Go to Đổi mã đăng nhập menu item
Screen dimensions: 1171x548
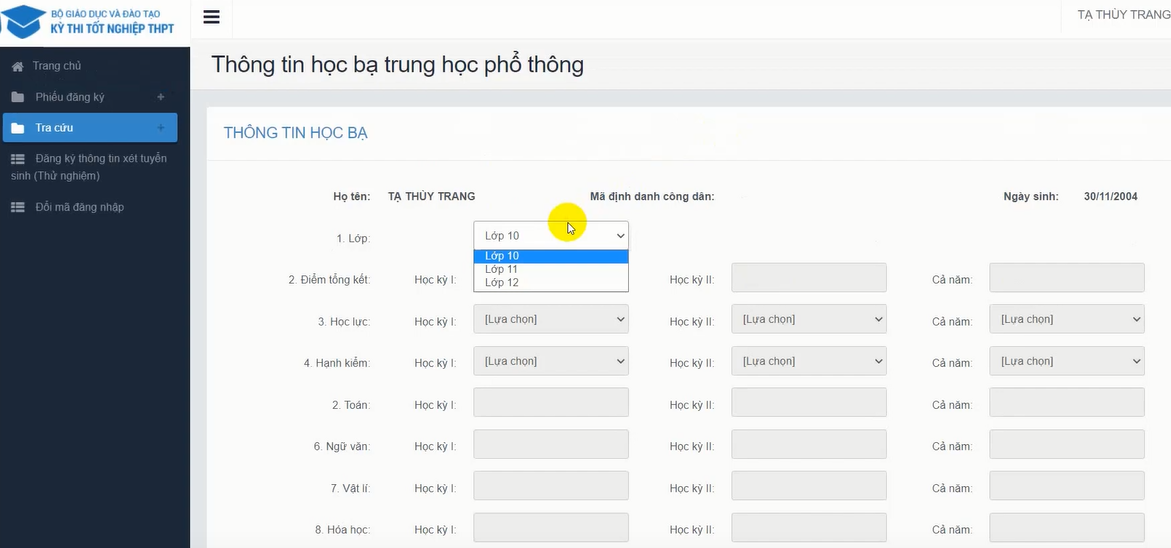click(x=79, y=207)
